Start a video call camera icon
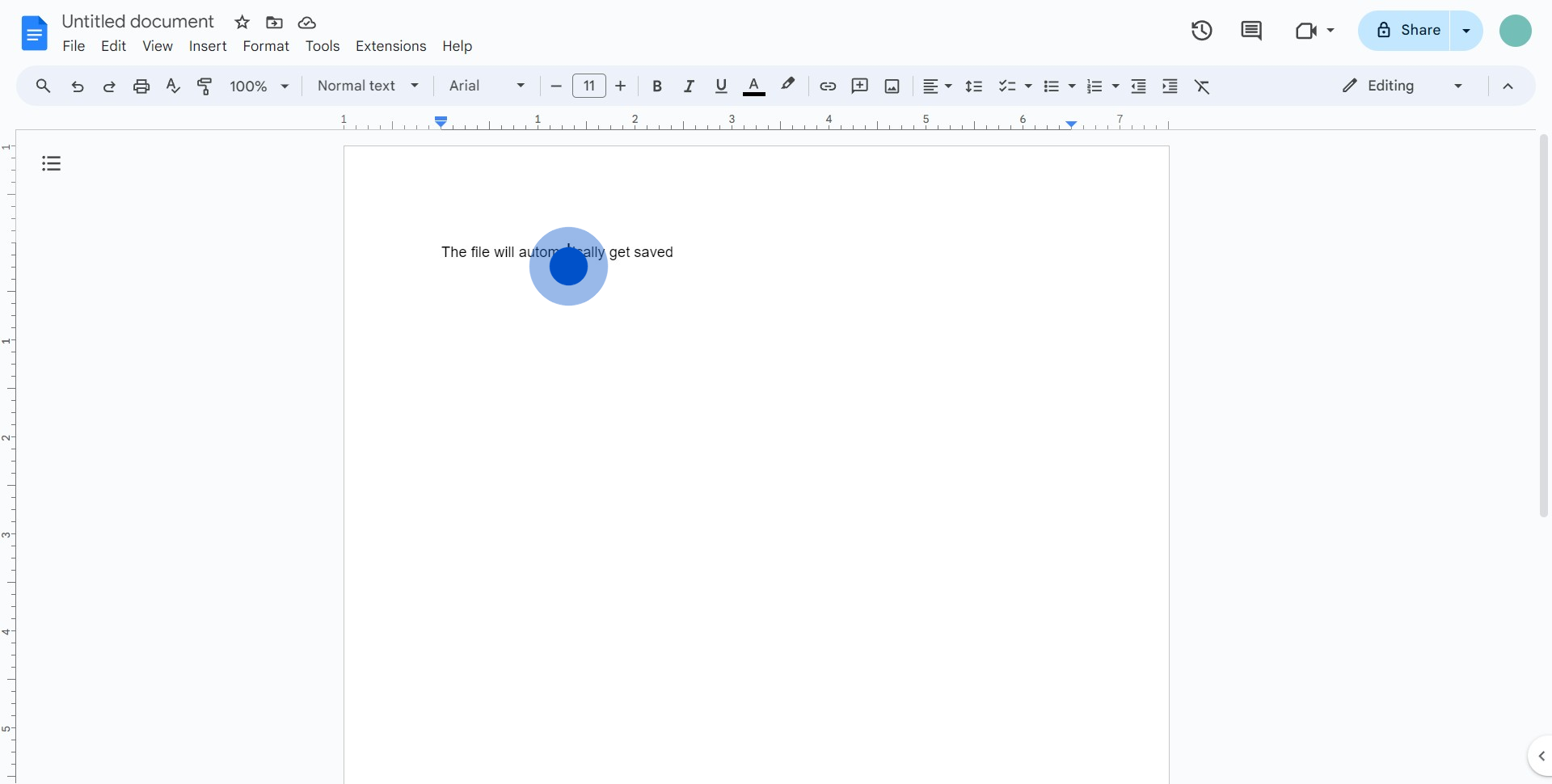 (x=1305, y=31)
